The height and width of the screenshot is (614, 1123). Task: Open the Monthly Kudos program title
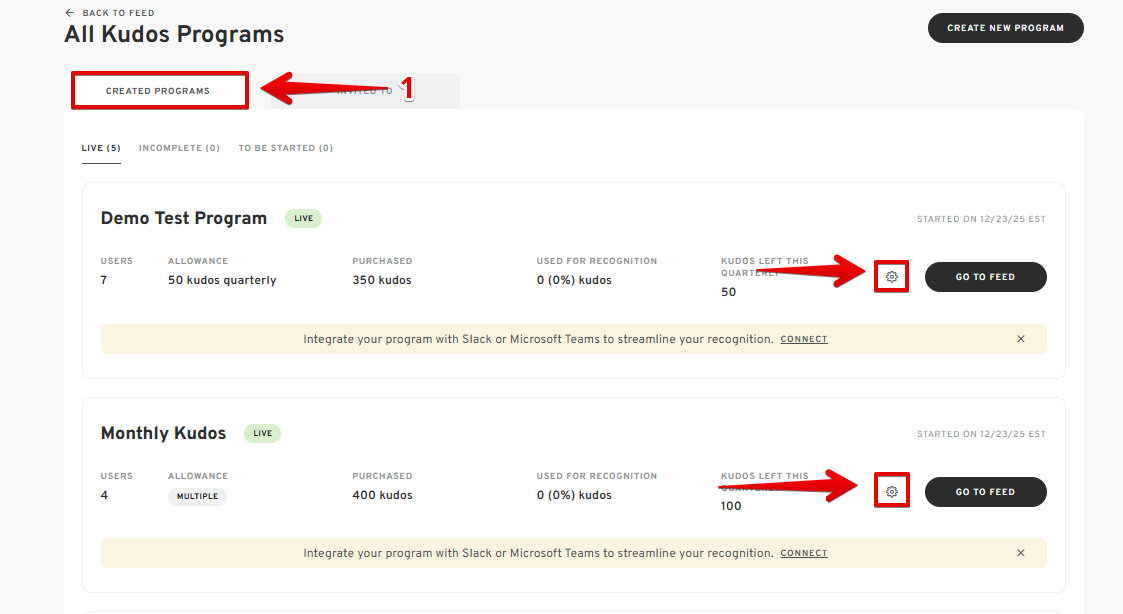pyautogui.click(x=163, y=433)
